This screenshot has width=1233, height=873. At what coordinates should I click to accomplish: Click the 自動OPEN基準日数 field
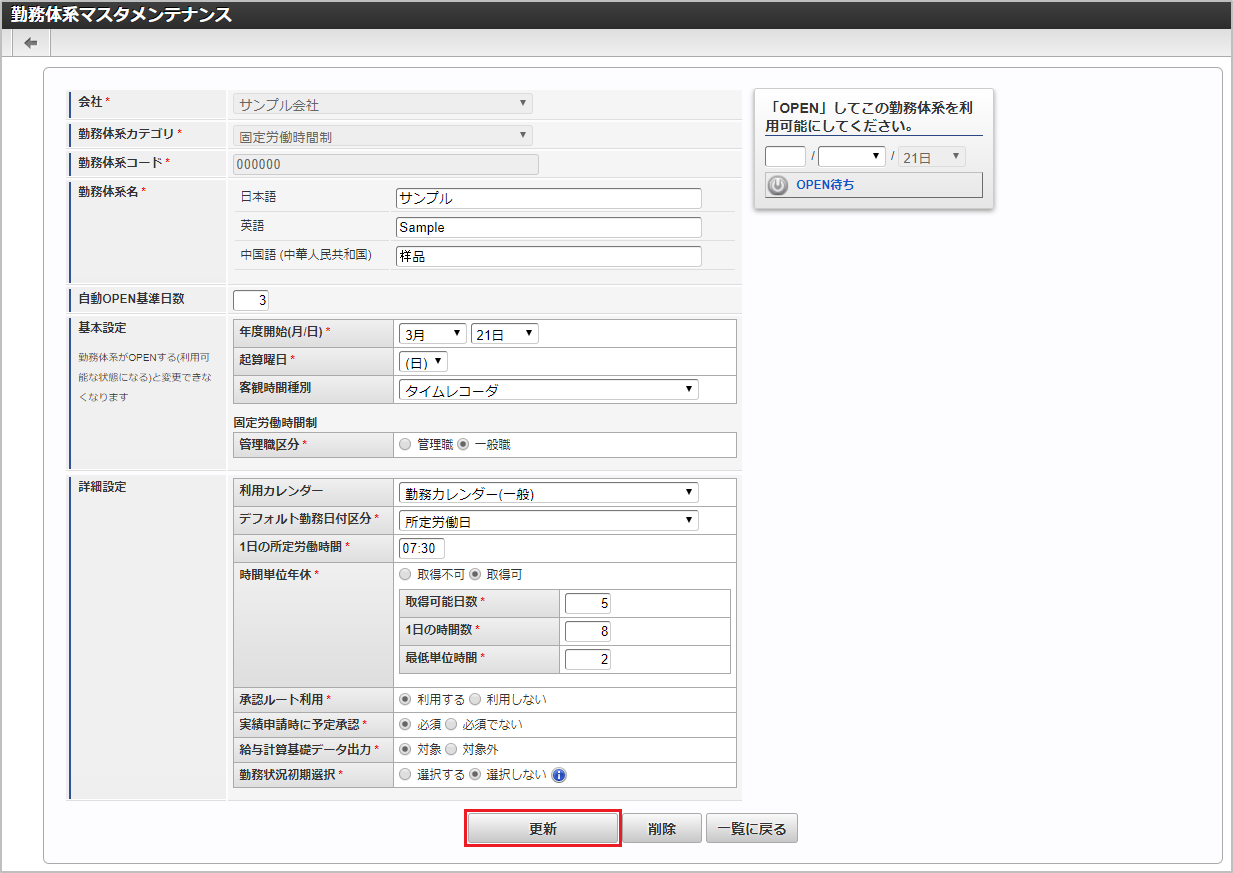pyautogui.click(x=251, y=300)
